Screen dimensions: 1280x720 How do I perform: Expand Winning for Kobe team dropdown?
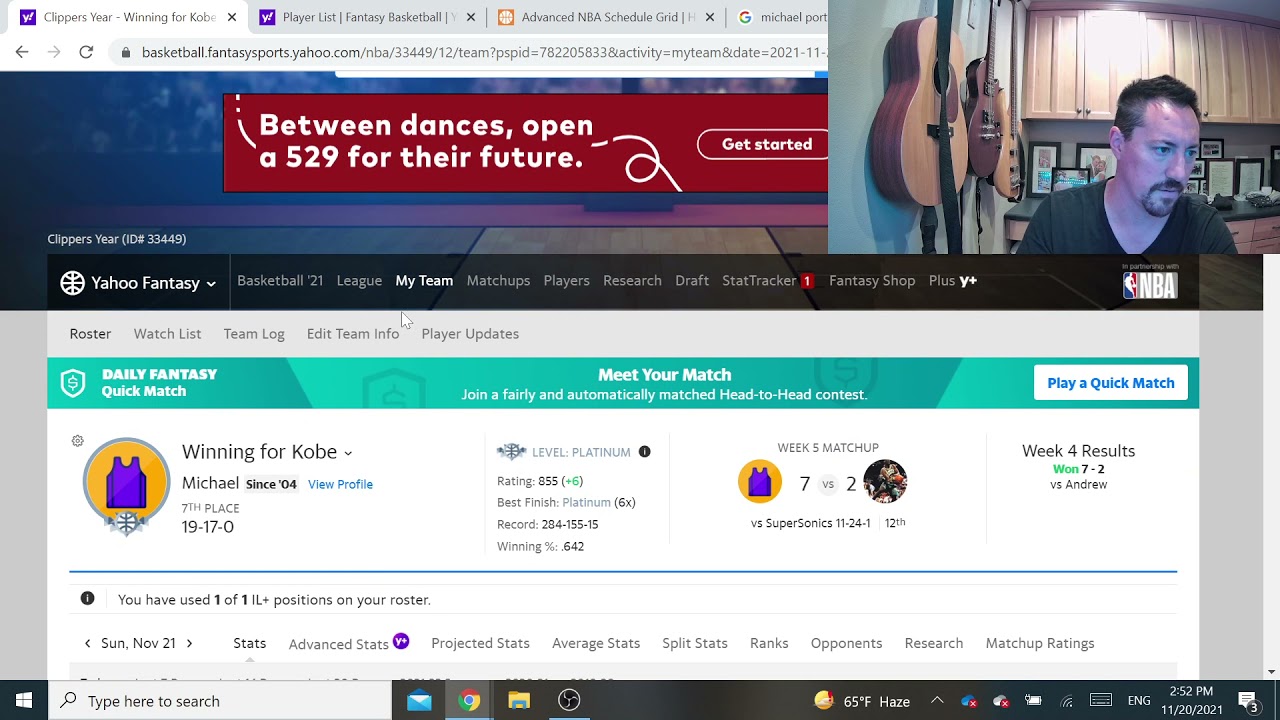point(348,453)
